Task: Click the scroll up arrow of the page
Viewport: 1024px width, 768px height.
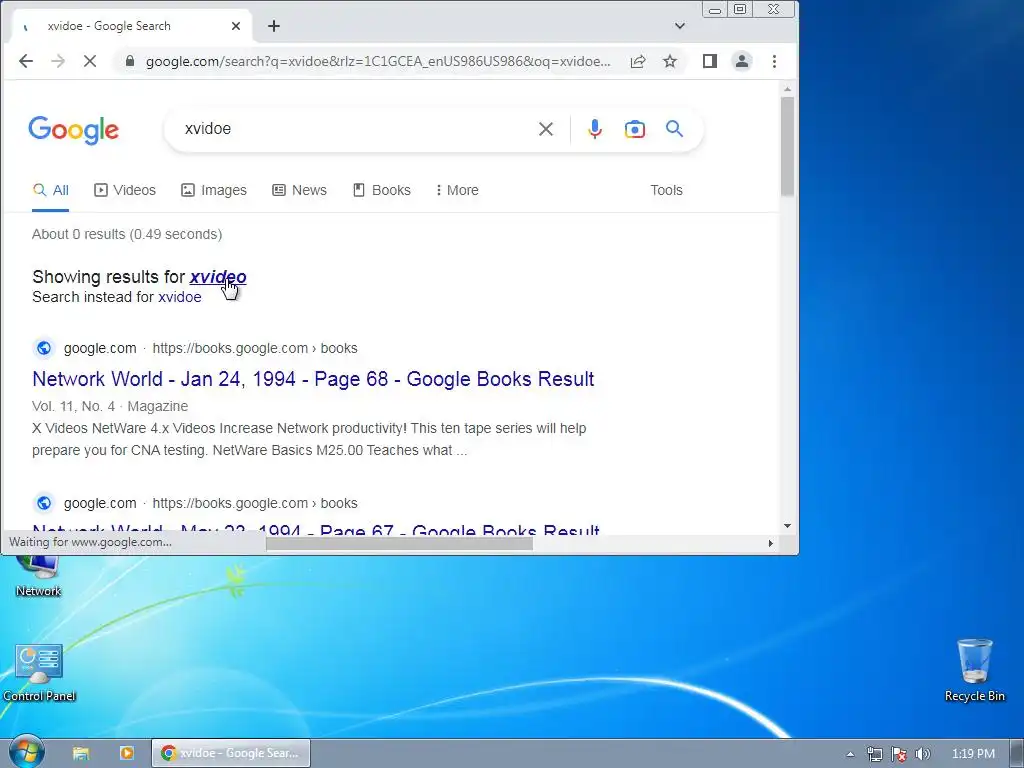Action: (787, 89)
